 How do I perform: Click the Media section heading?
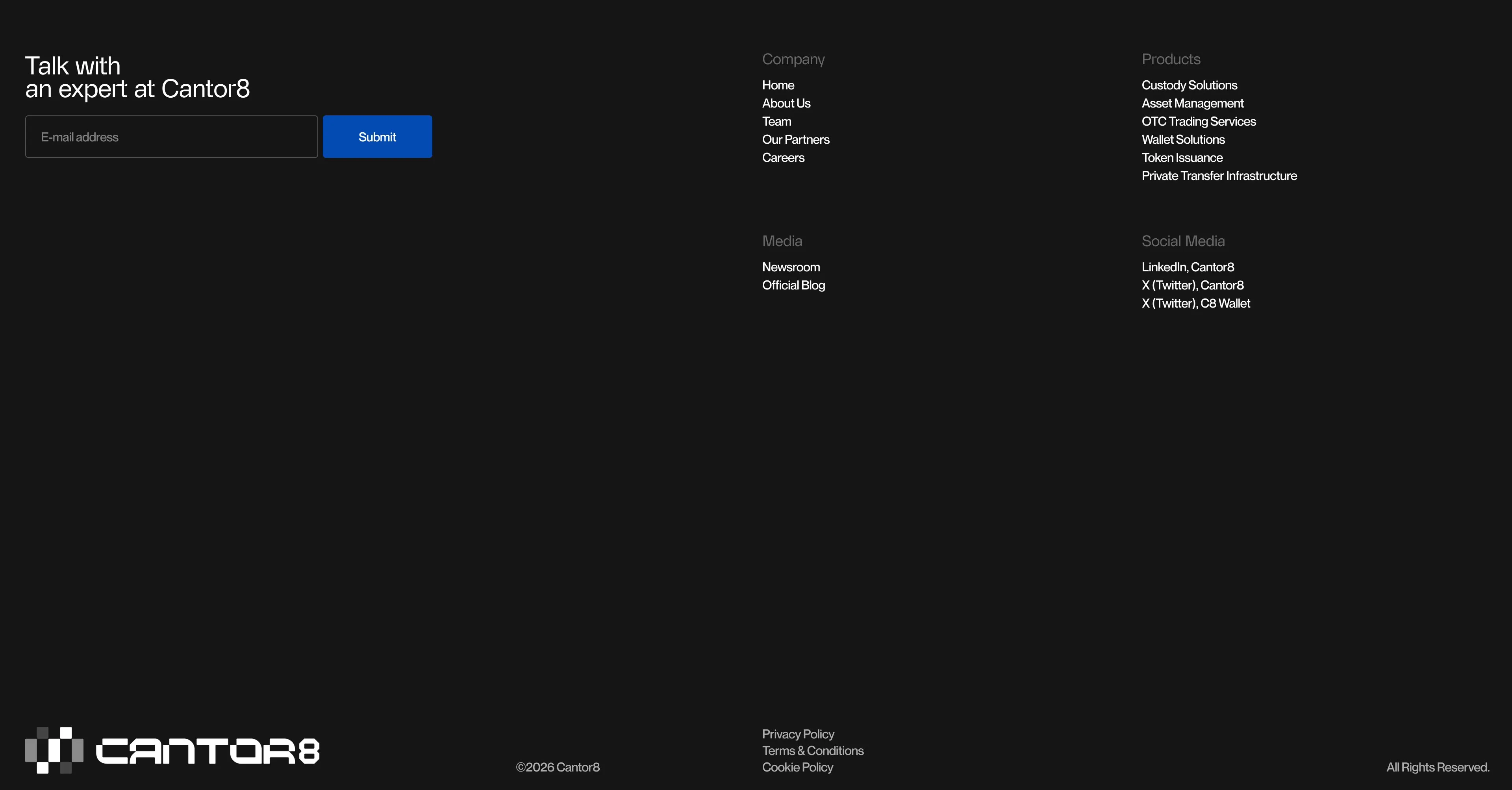(782, 241)
